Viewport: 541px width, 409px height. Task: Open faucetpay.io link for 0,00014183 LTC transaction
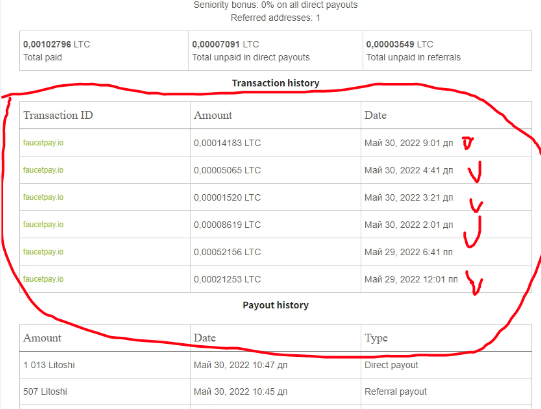click(43, 143)
